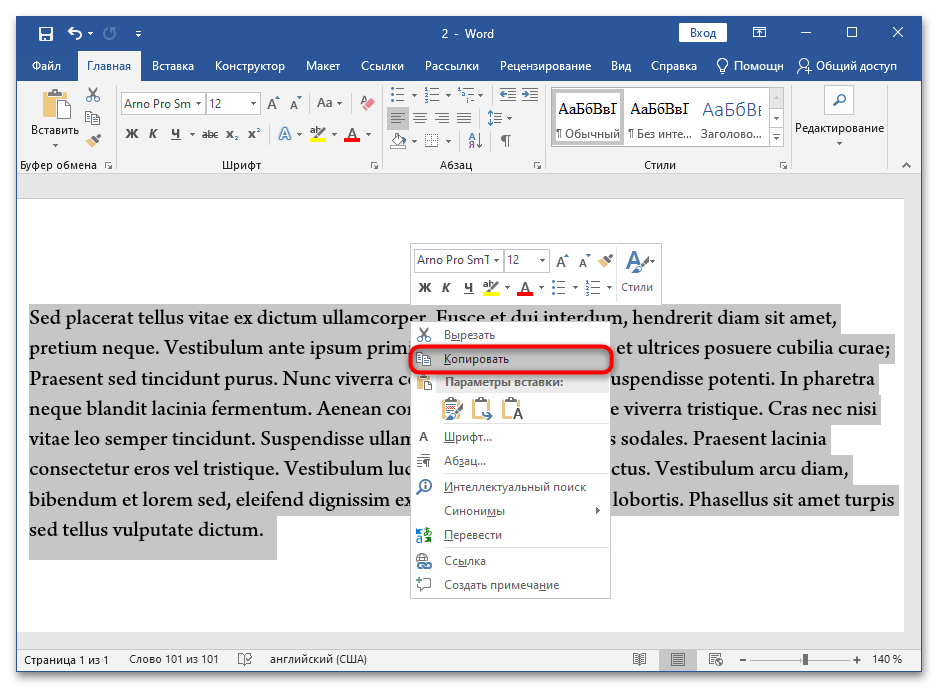Choose the Keep Text Only paste option
This screenshot has height=688, width=938.
(512, 408)
